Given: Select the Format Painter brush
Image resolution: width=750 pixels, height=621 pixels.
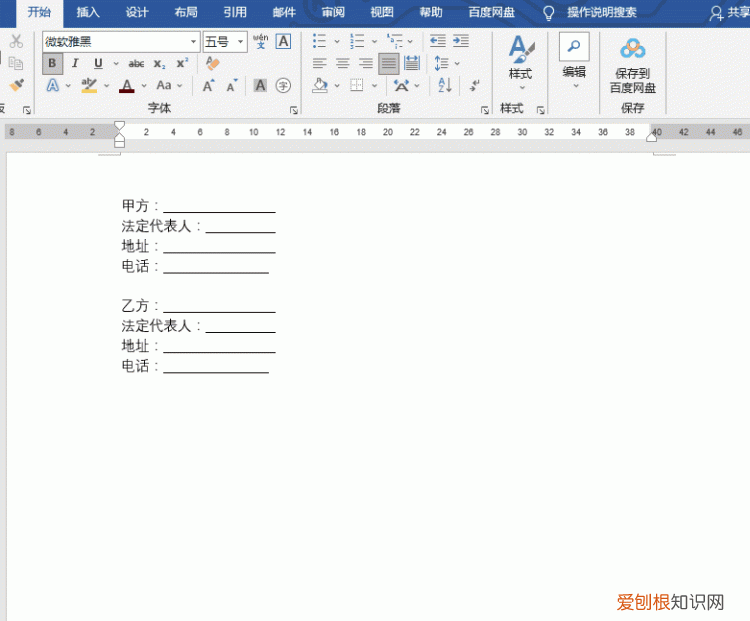Looking at the screenshot, I should pos(17,85).
